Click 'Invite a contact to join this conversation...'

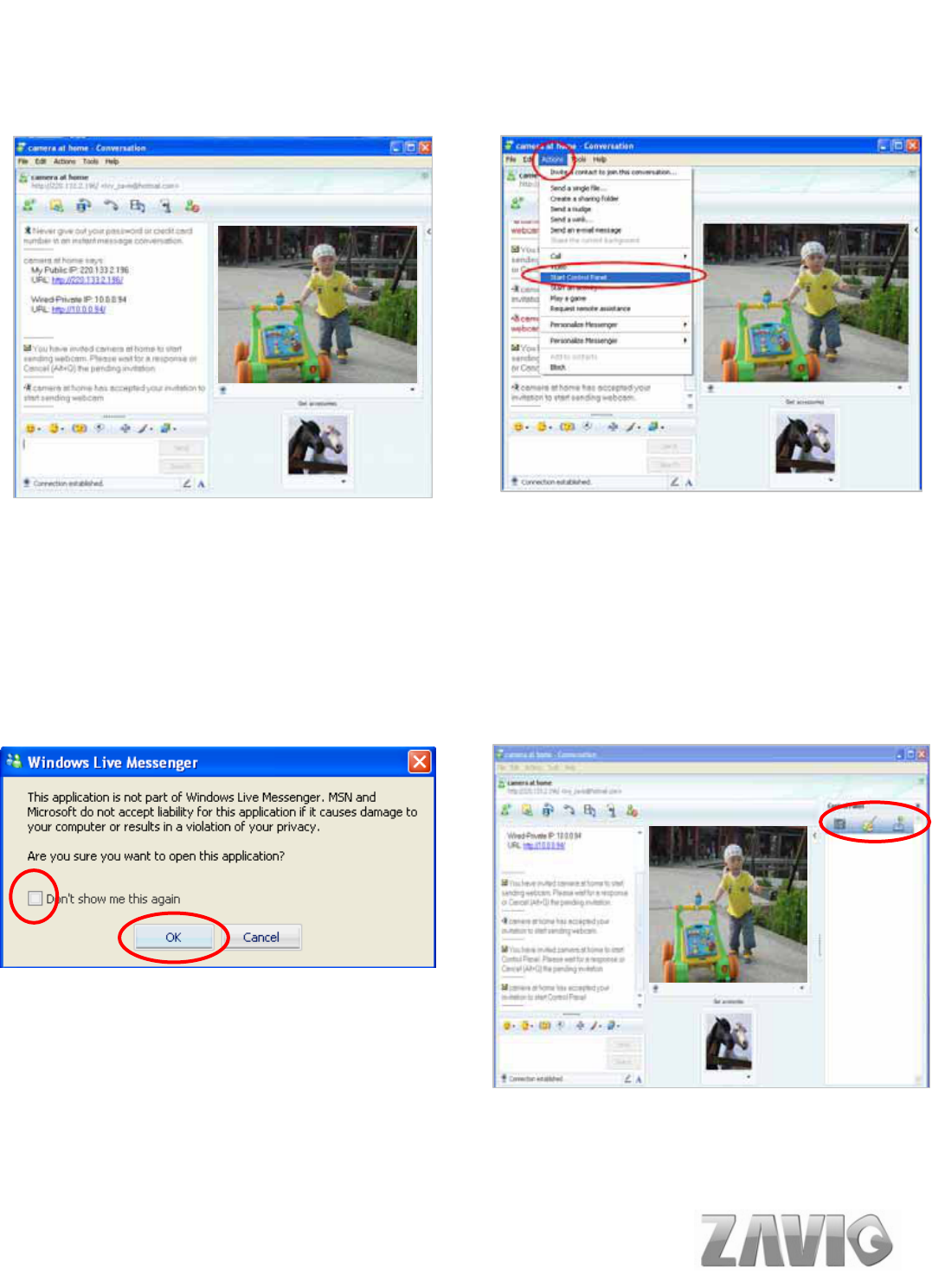point(613,172)
